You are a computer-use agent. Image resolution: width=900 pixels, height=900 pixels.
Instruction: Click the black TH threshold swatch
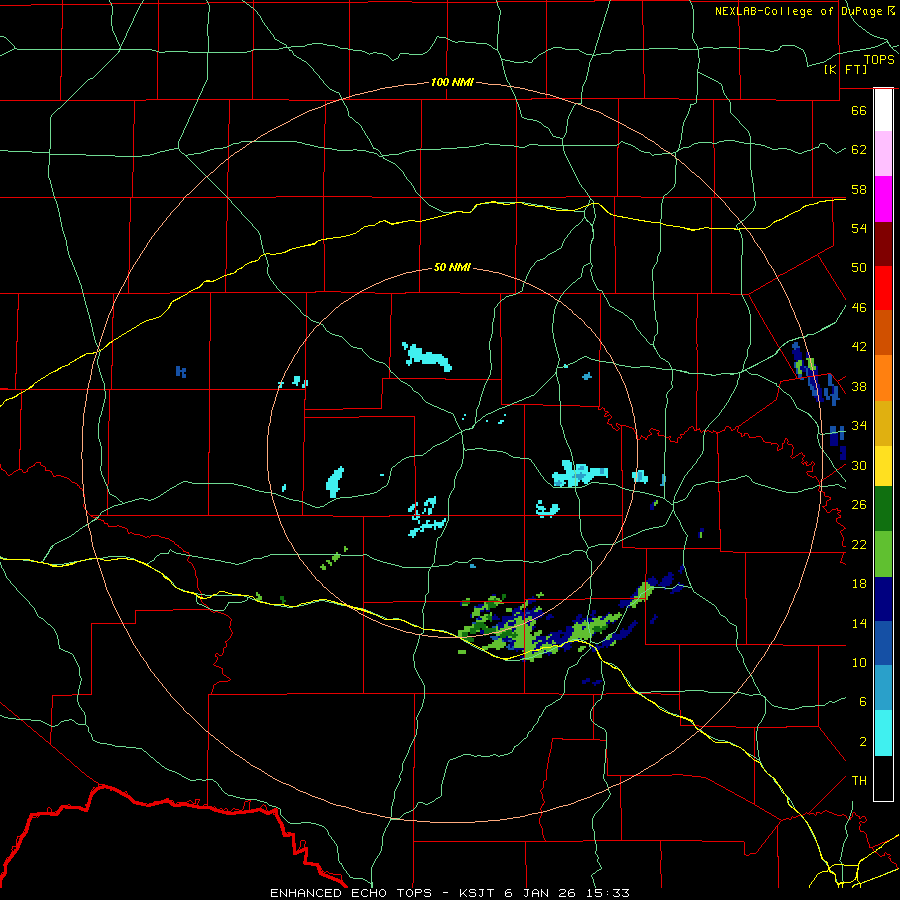(x=883, y=778)
